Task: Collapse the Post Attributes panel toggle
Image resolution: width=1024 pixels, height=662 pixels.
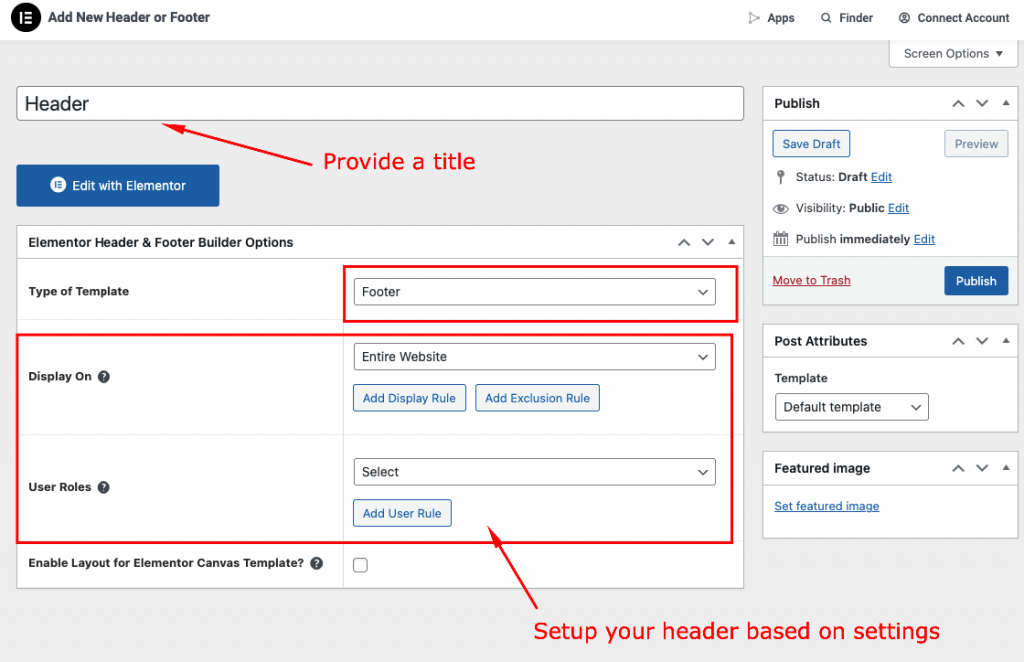Action: (1005, 341)
